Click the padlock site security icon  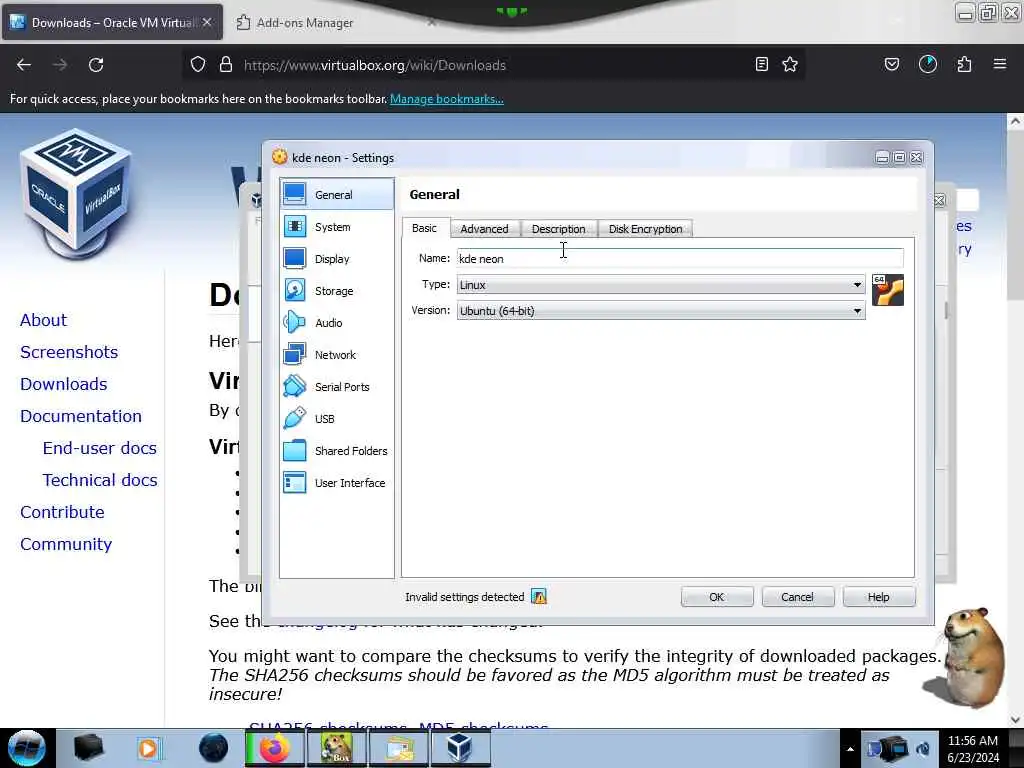(x=226, y=64)
